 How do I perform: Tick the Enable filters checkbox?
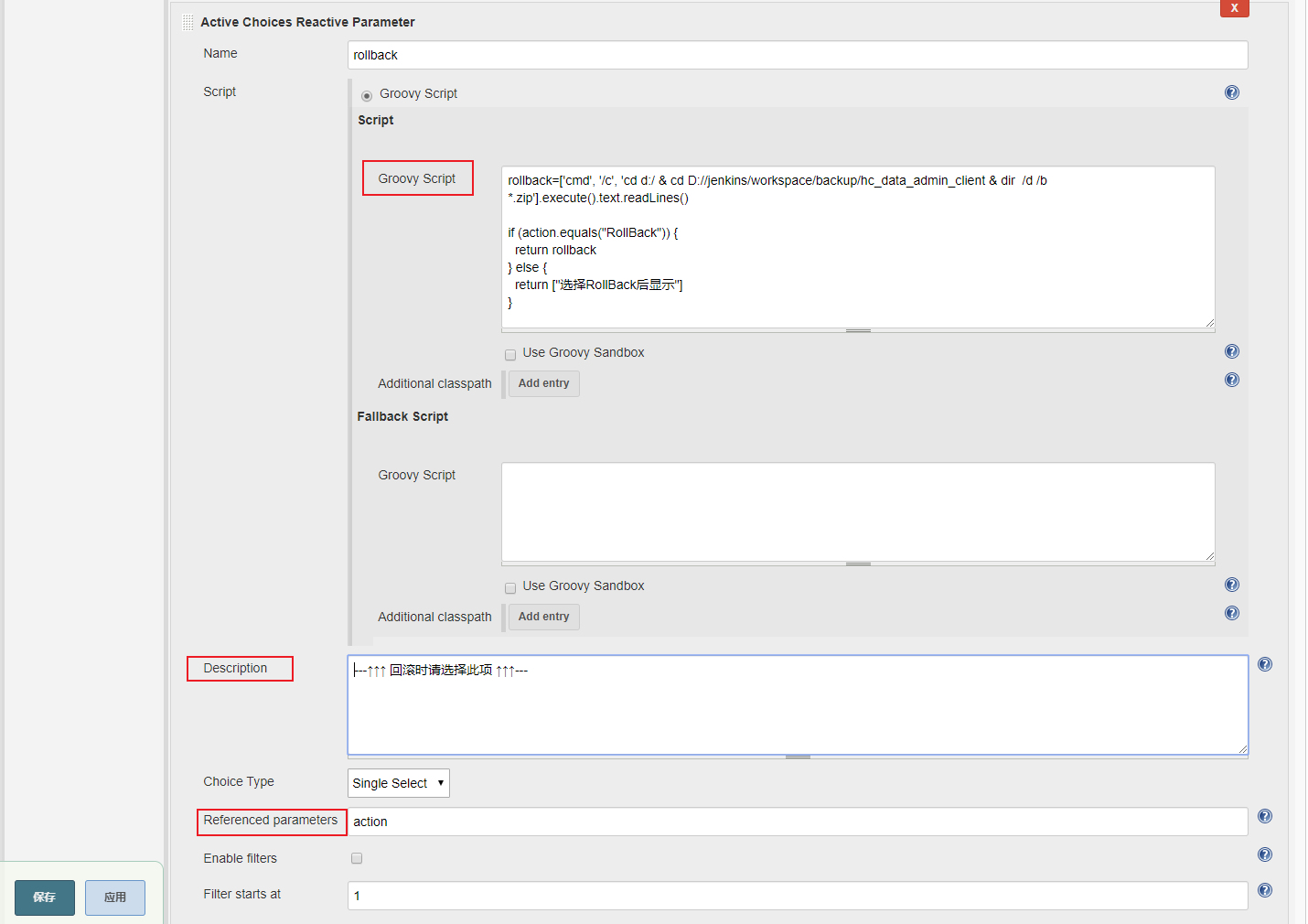pos(357,858)
